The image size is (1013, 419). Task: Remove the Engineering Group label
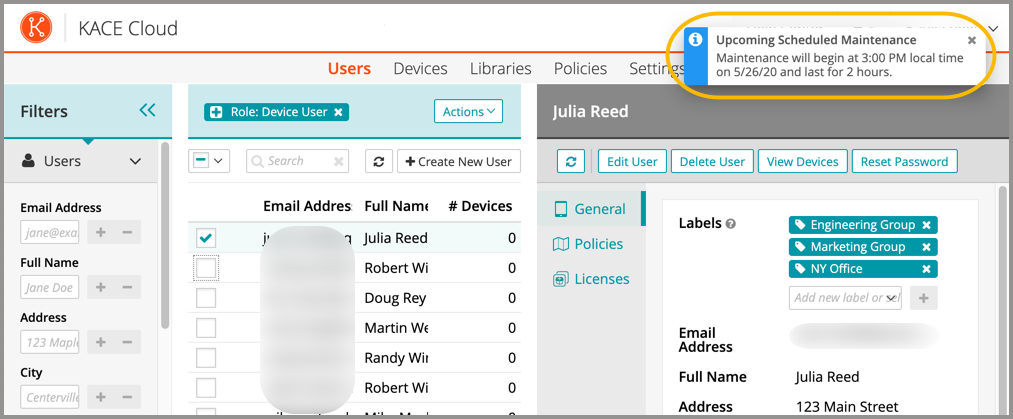(926, 225)
